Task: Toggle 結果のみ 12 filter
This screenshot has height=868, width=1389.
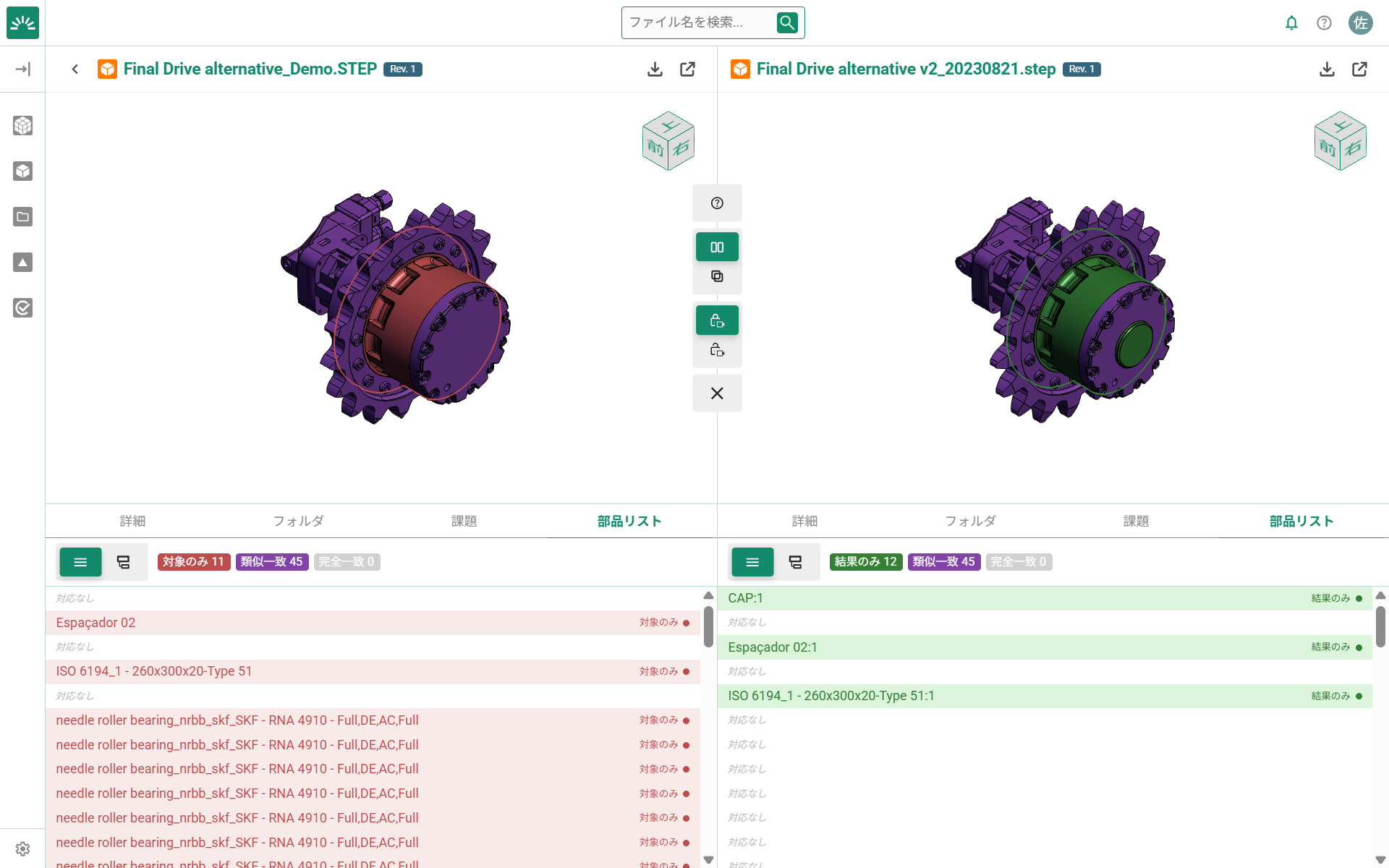Action: coord(866,562)
